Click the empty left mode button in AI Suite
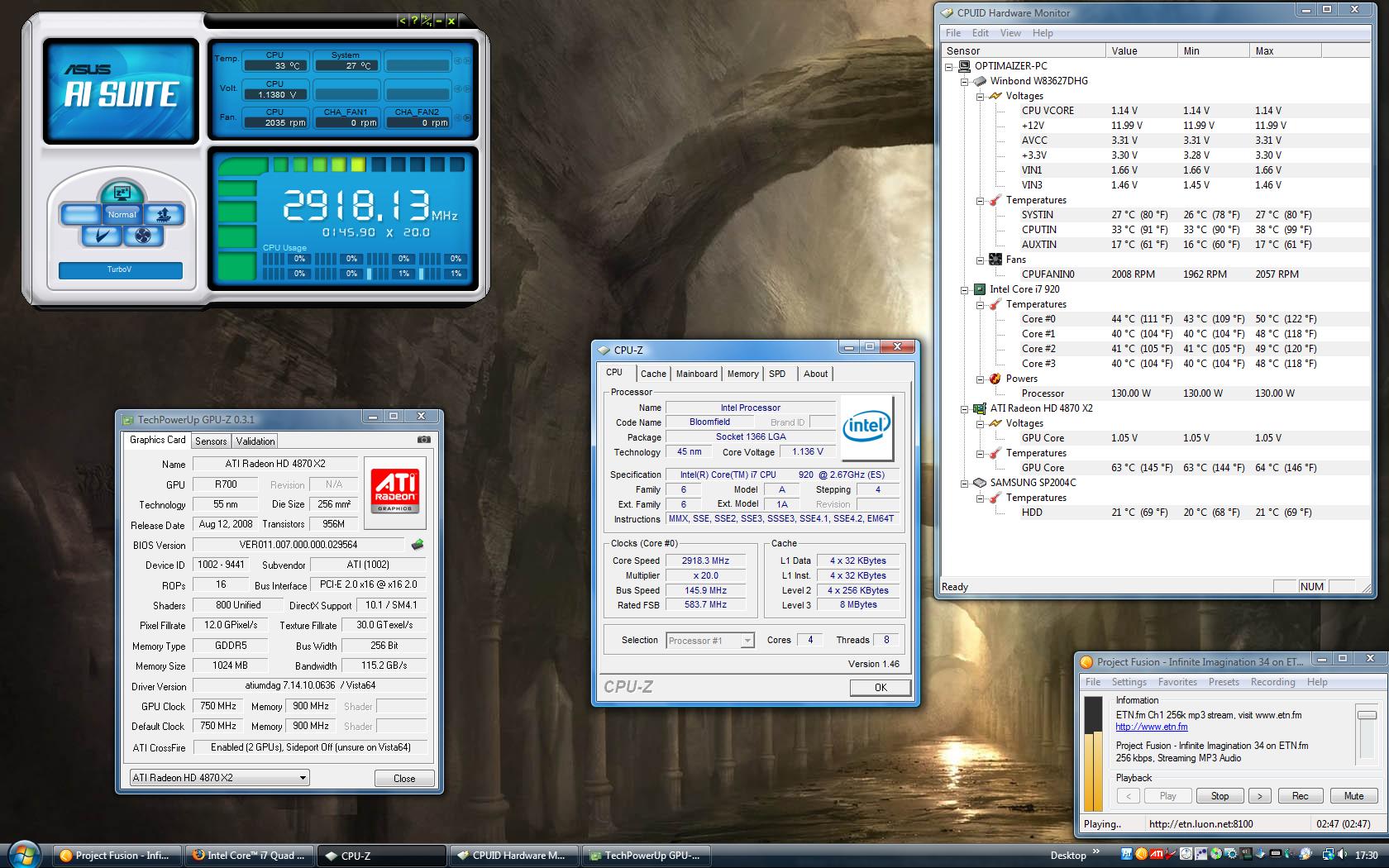1389x868 pixels. click(80, 215)
